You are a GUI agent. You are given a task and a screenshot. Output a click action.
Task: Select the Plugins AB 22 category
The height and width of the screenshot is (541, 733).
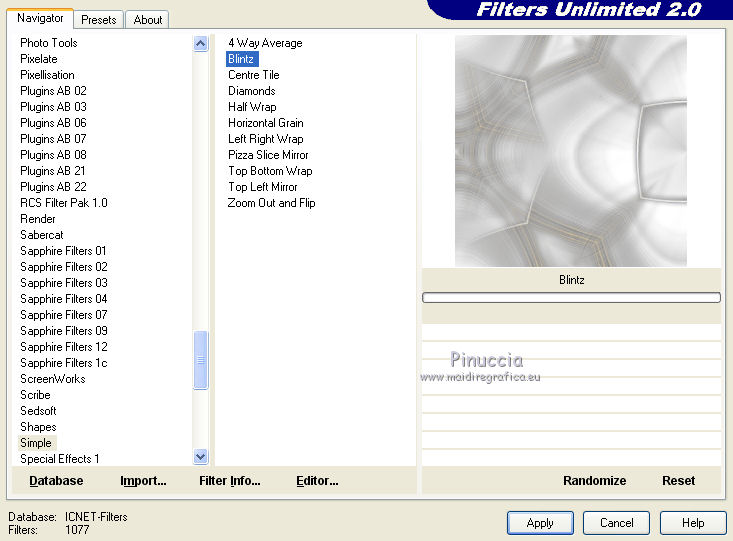point(53,187)
